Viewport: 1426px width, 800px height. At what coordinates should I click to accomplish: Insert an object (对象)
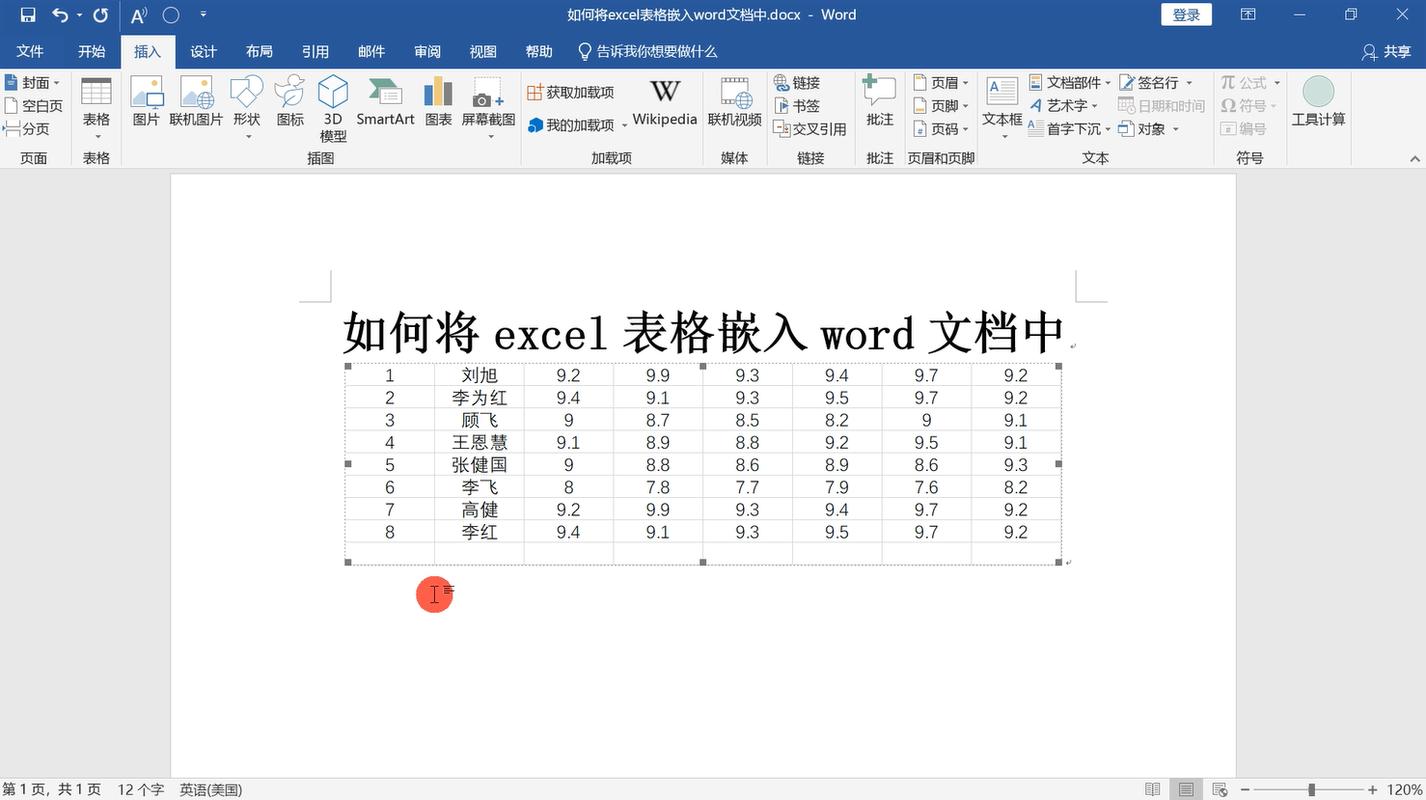pos(1148,128)
